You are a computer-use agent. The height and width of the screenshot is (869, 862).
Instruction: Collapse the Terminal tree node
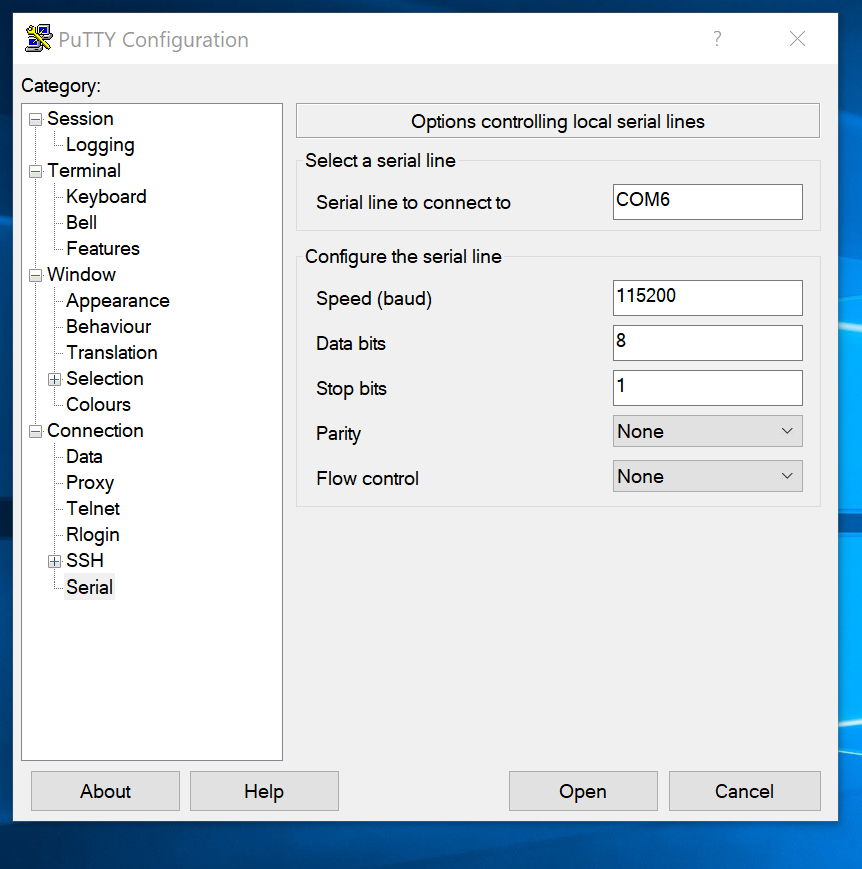(x=35, y=171)
